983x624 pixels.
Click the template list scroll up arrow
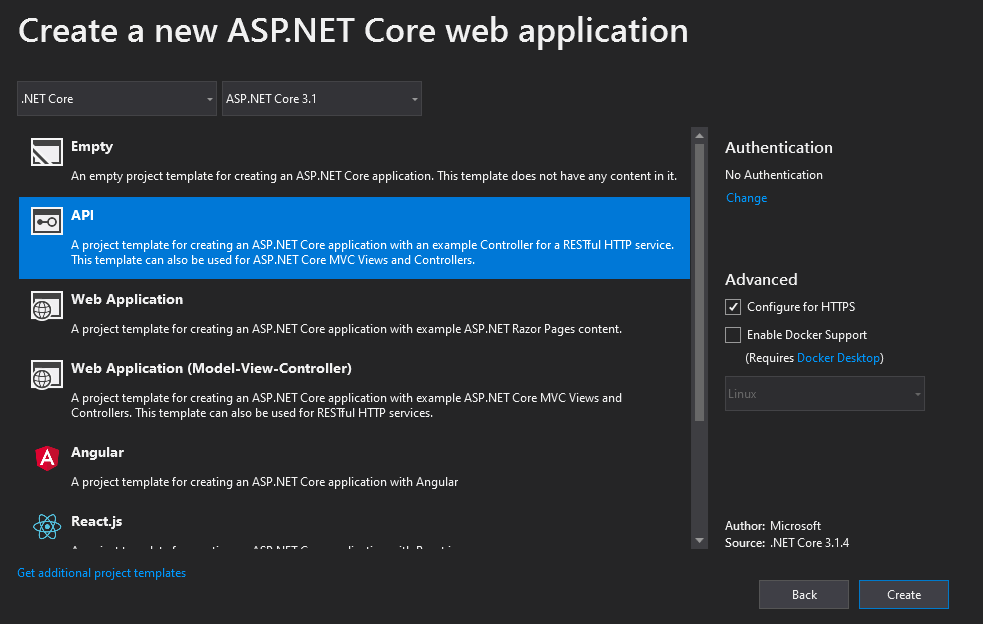700,135
